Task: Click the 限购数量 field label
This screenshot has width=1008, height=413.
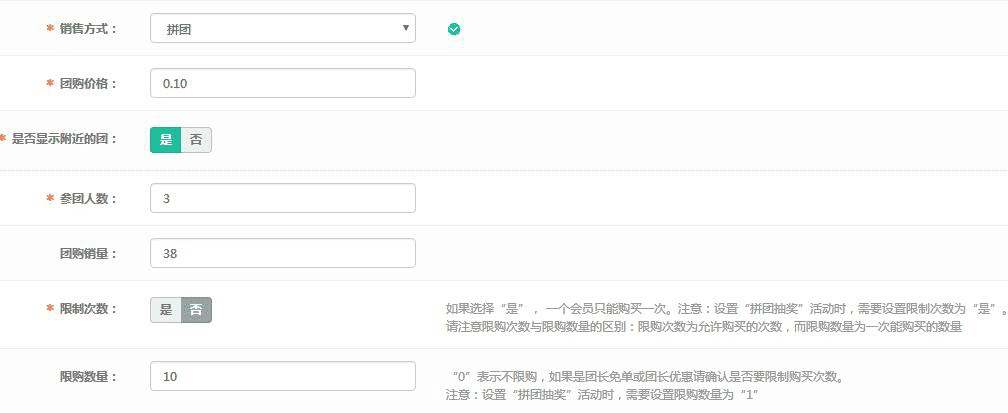Action: click(x=88, y=376)
